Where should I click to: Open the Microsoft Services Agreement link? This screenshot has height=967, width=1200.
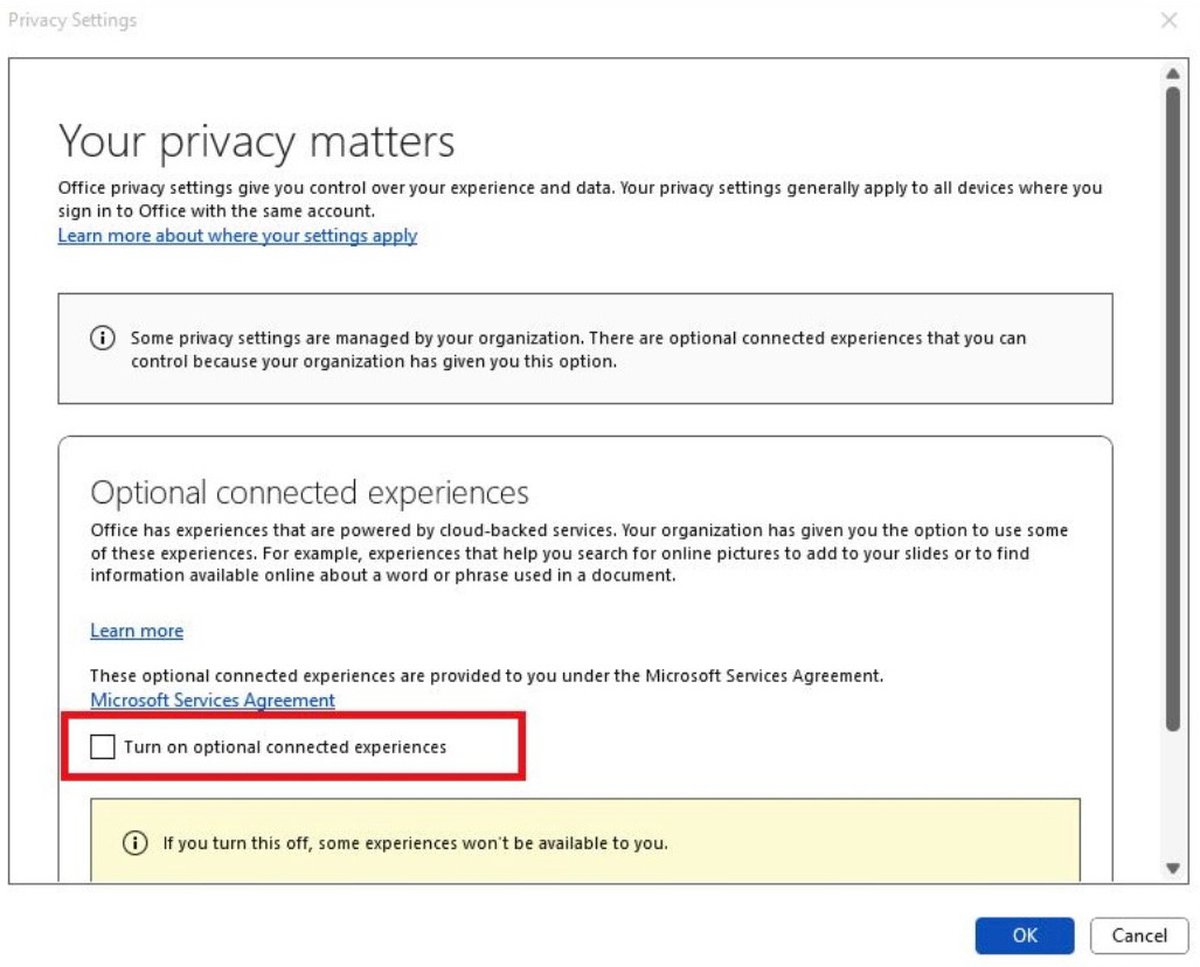[x=212, y=700]
